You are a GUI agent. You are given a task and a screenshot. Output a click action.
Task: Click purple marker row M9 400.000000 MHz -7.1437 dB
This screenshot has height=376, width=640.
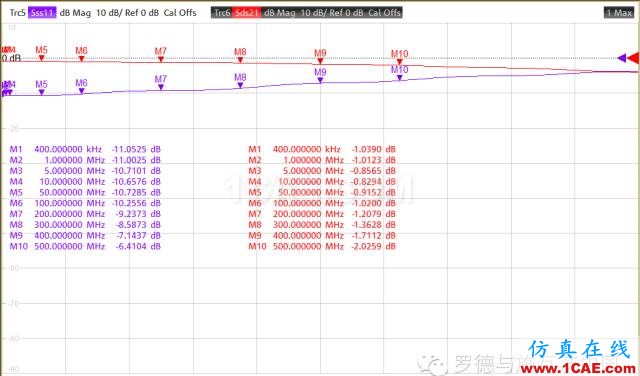click(x=85, y=236)
